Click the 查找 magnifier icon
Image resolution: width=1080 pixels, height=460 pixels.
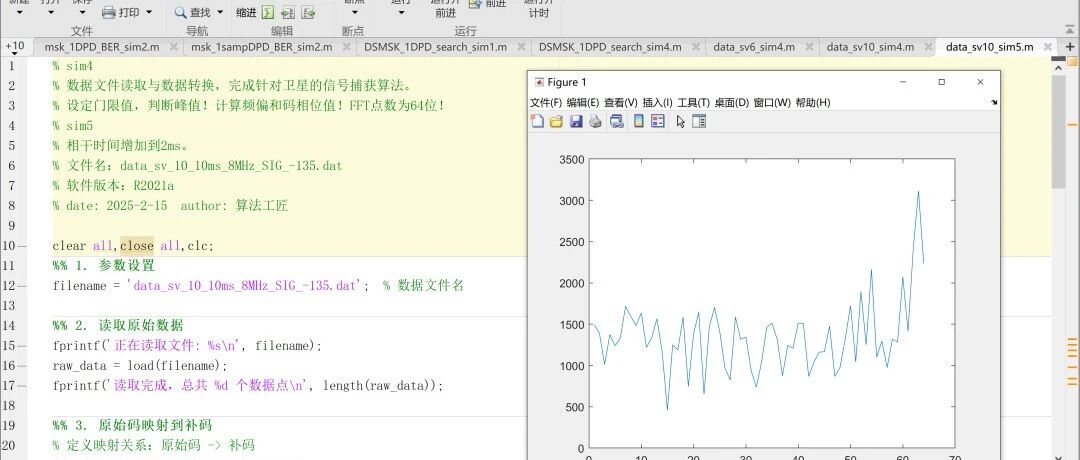click(x=180, y=12)
